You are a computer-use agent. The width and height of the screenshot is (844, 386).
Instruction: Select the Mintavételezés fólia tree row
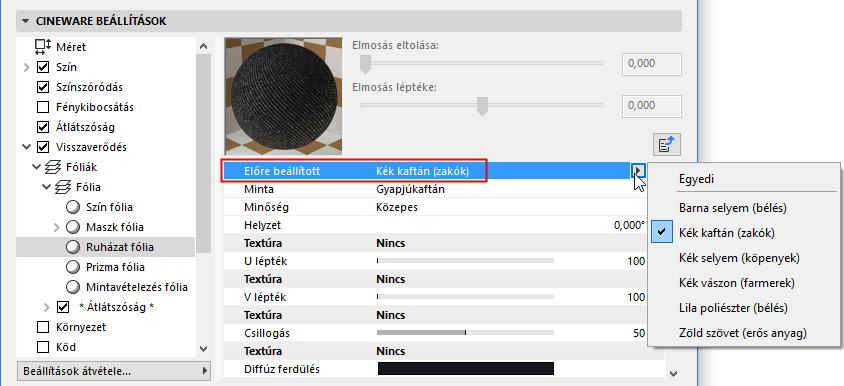[x=106, y=287]
